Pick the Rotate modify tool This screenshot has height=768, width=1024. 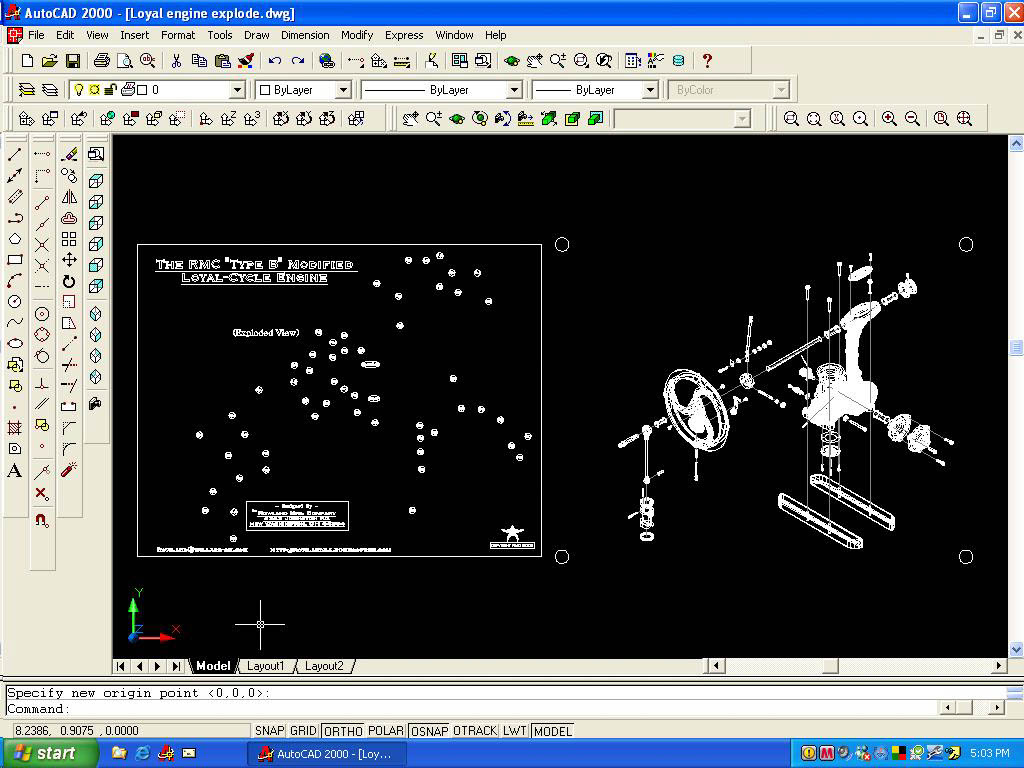click(69, 281)
